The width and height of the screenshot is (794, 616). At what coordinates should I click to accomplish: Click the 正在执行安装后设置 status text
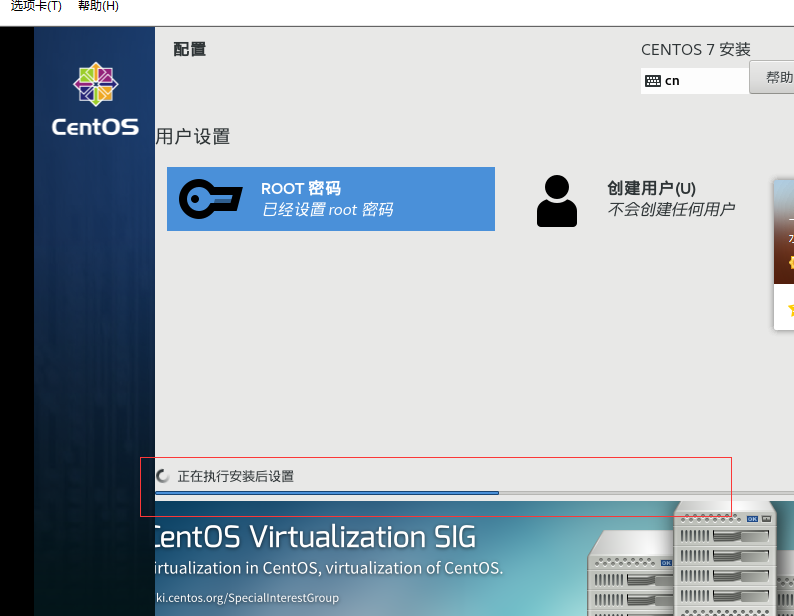point(235,476)
